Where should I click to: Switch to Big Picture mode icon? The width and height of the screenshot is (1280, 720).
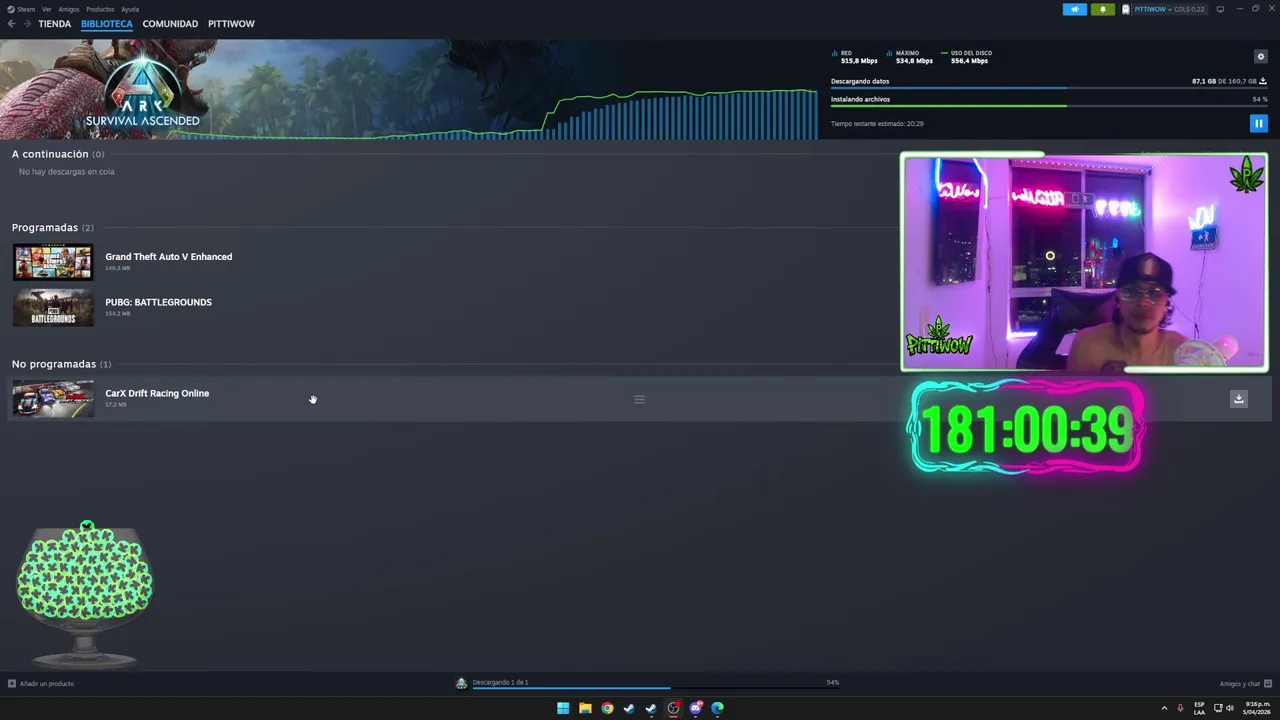tap(1220, 9)
